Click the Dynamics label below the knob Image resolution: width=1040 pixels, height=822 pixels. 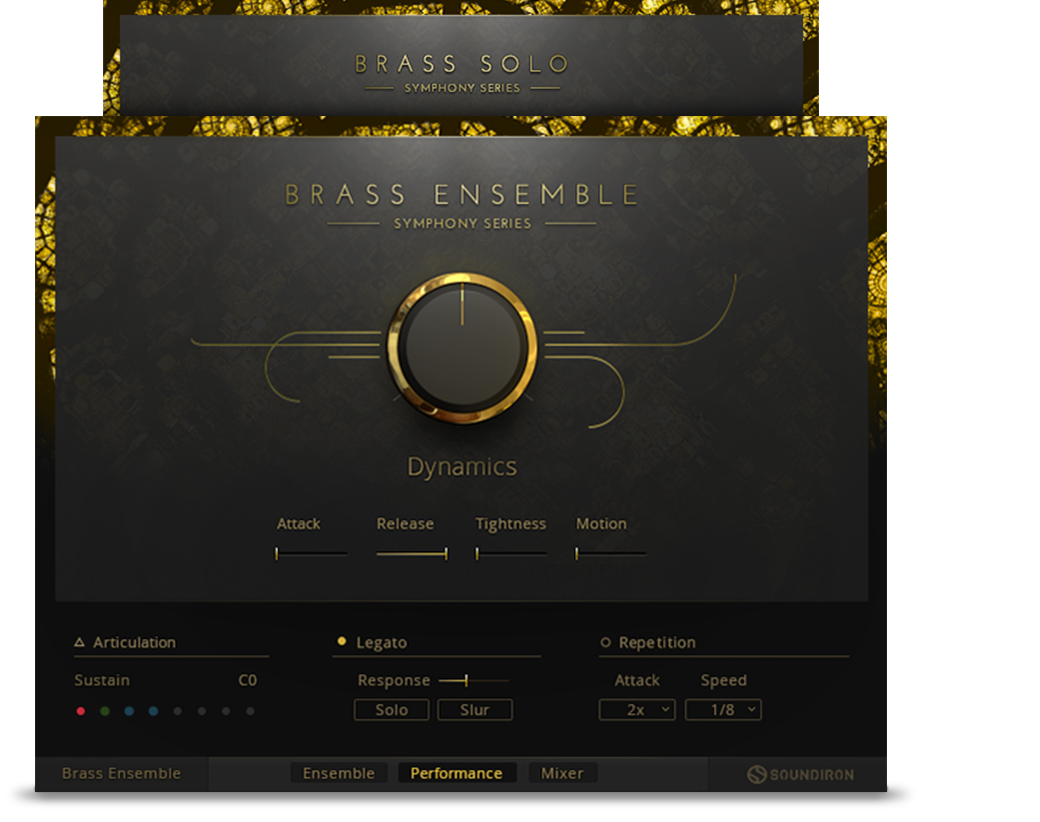[x=462, y=467]
